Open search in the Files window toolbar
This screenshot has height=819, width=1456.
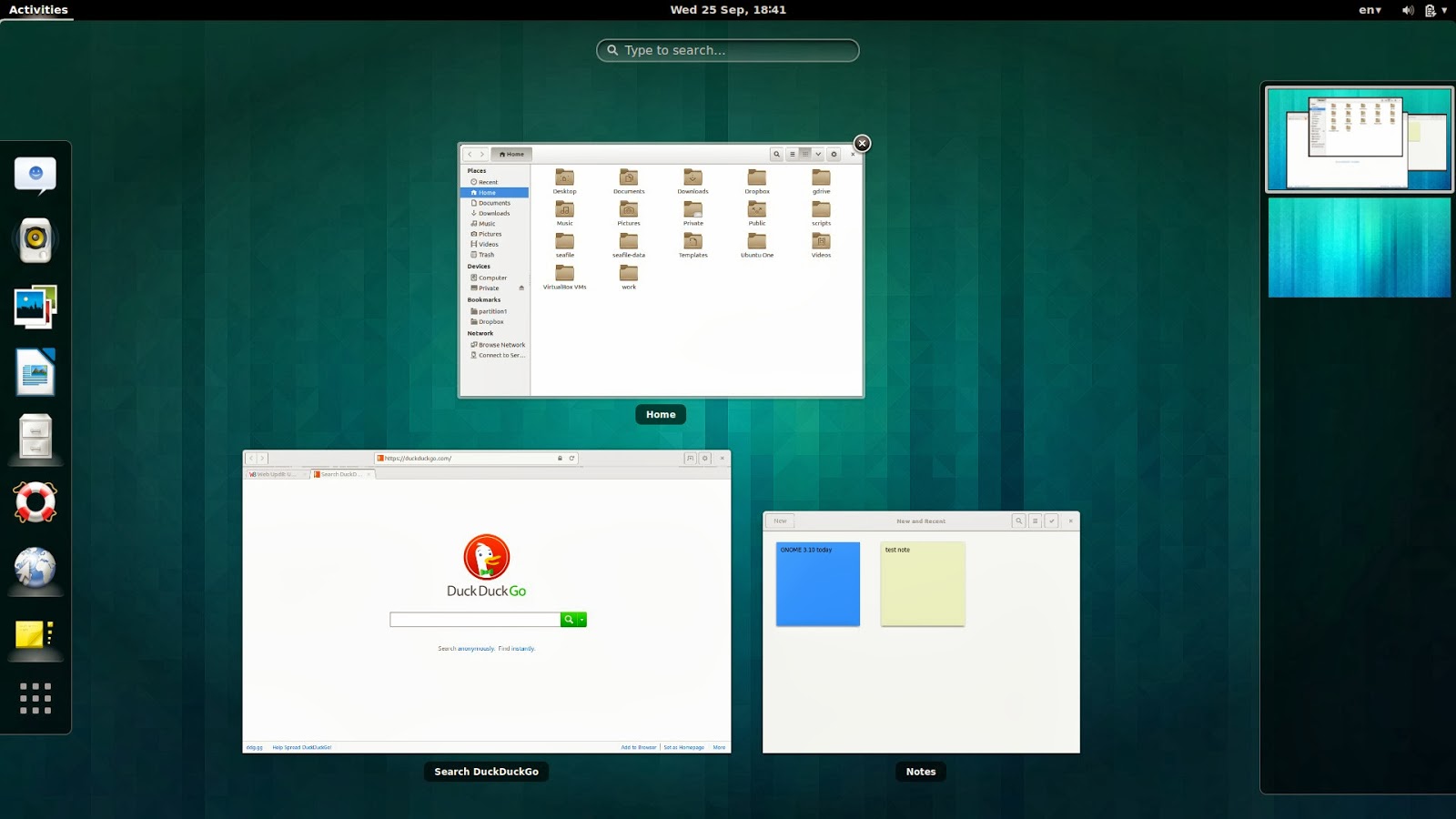(x=777, y=154)
